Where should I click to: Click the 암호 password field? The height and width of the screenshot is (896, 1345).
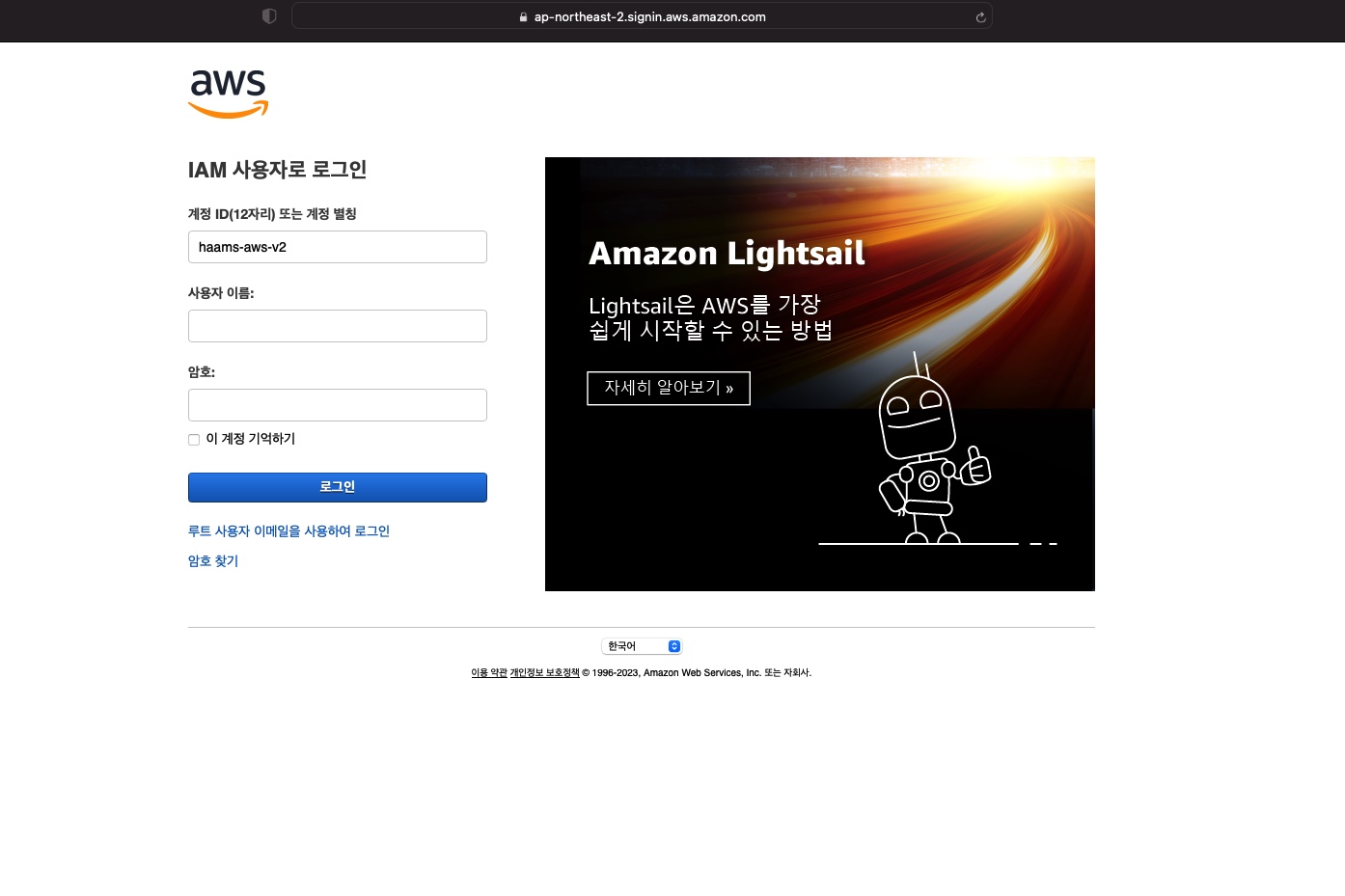[x=338, y=405]
